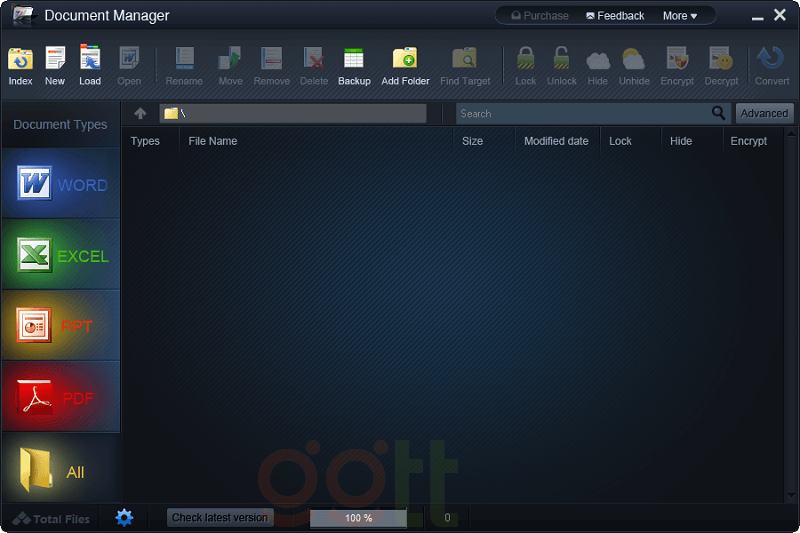Run search using the magnifier icon
This screenshot has width=800, height=533.
point(719,114)
